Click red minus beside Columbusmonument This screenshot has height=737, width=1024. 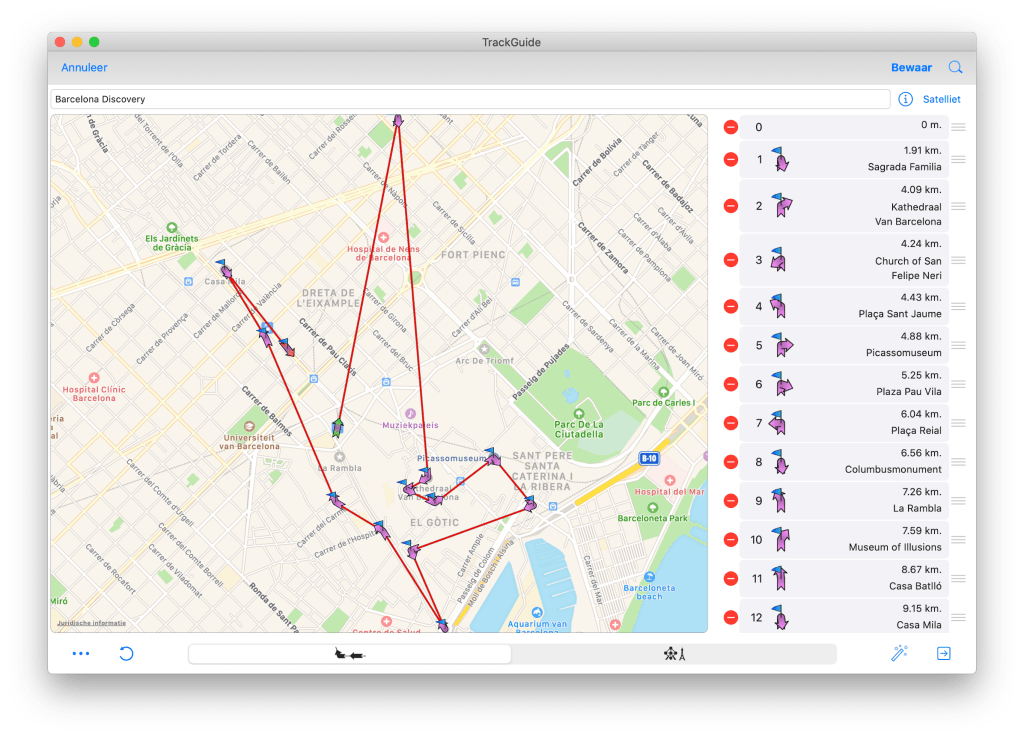point(731,462)
